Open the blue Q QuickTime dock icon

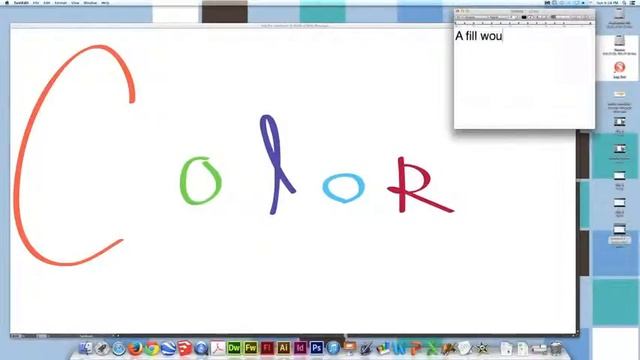tap(201, 348)
